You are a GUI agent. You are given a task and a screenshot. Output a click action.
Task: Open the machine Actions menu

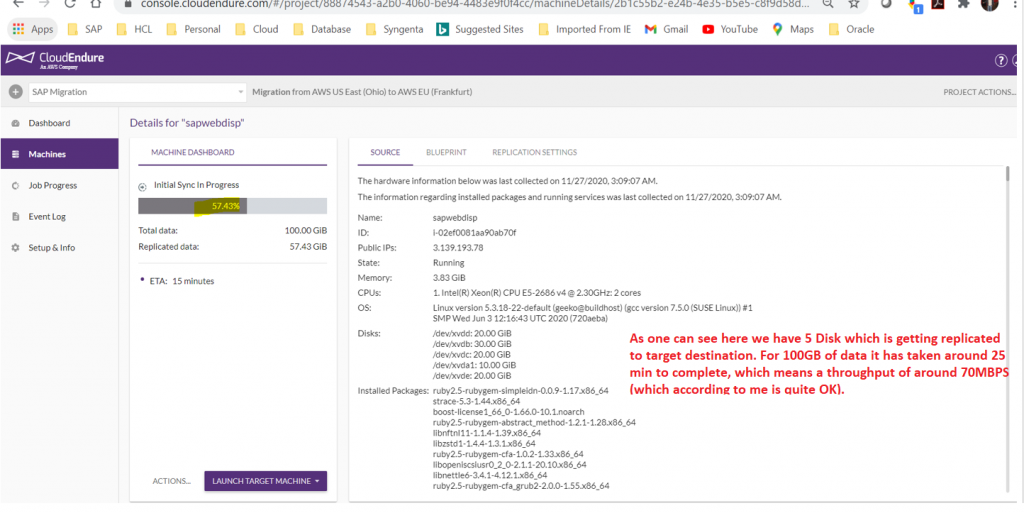point(172,481)
